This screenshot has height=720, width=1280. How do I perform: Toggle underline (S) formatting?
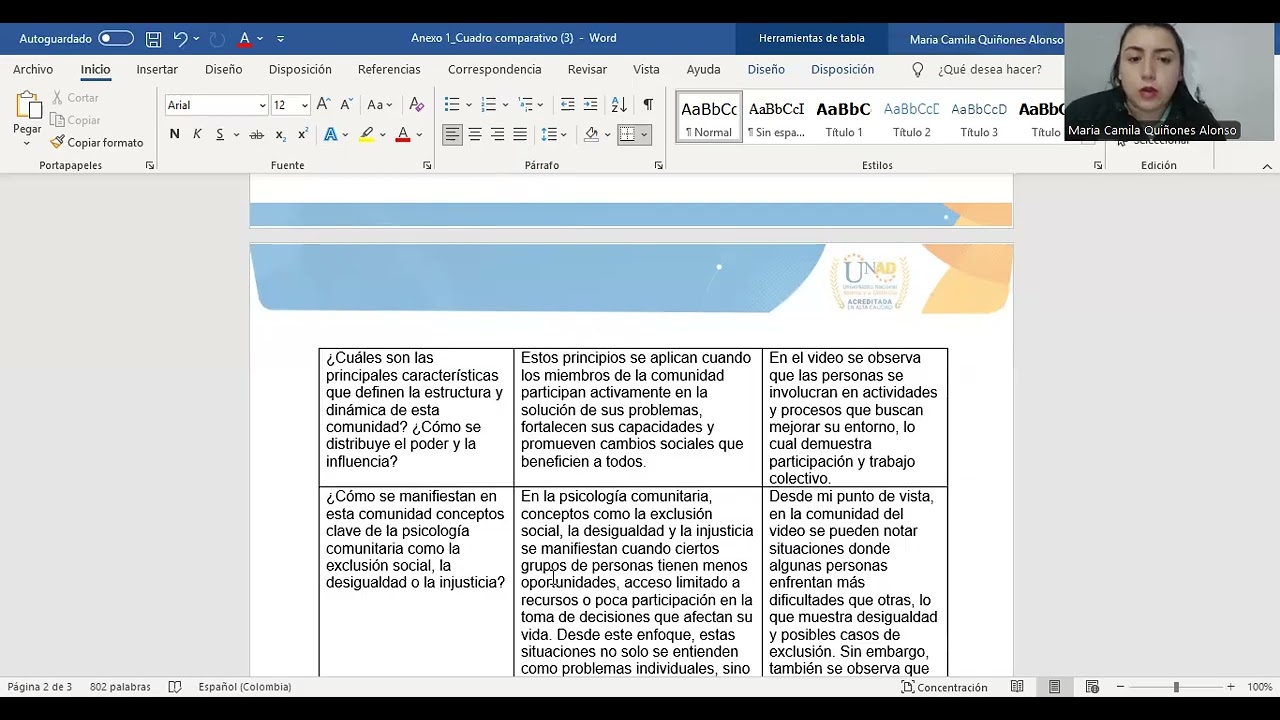220,134
